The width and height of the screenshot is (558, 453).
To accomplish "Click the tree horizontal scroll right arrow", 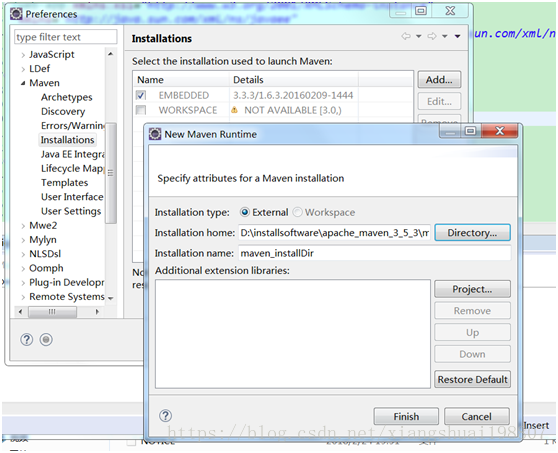I will click(97, 312).
